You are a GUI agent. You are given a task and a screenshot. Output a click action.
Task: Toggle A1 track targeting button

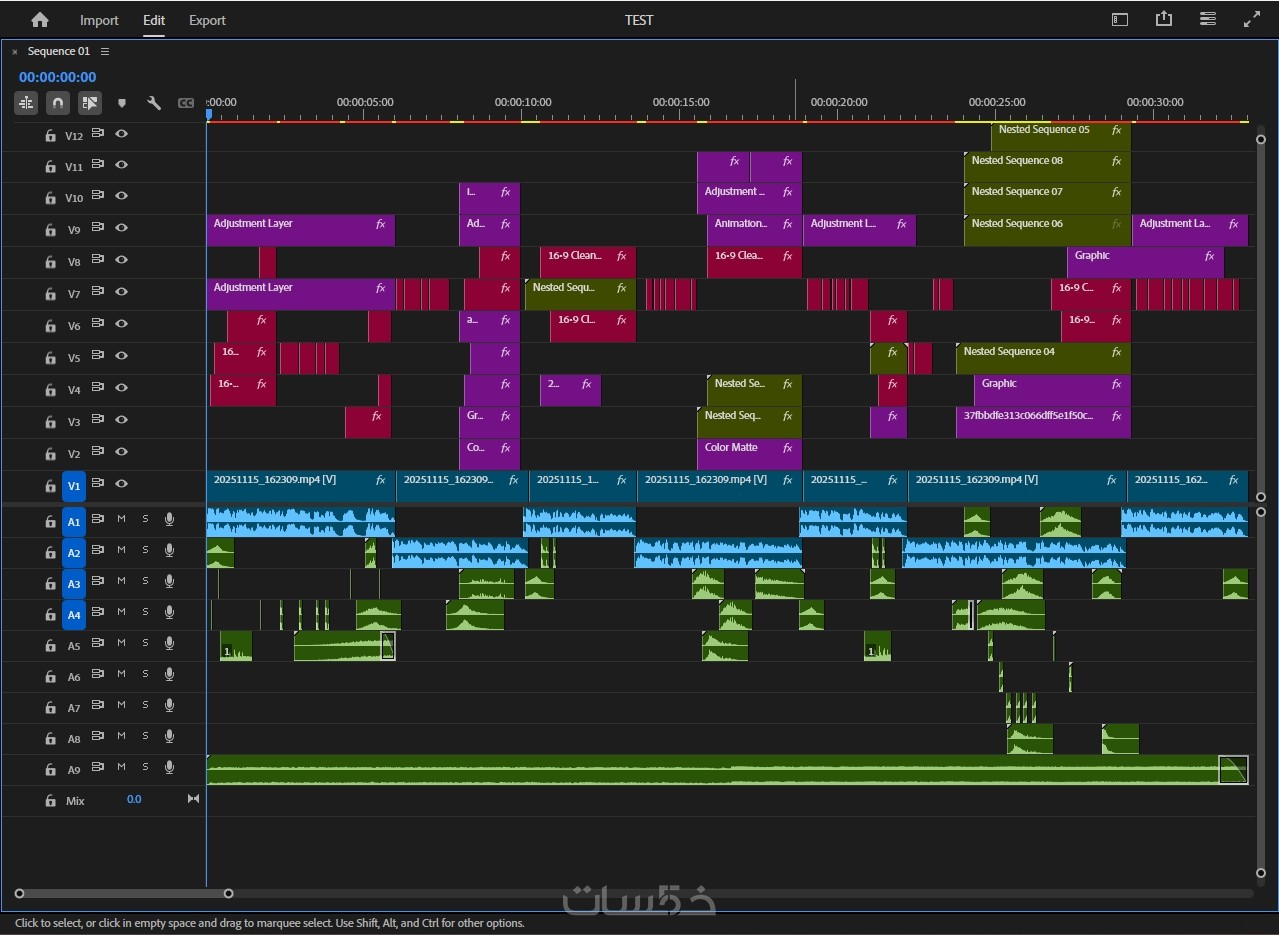[x=74, y=521]
